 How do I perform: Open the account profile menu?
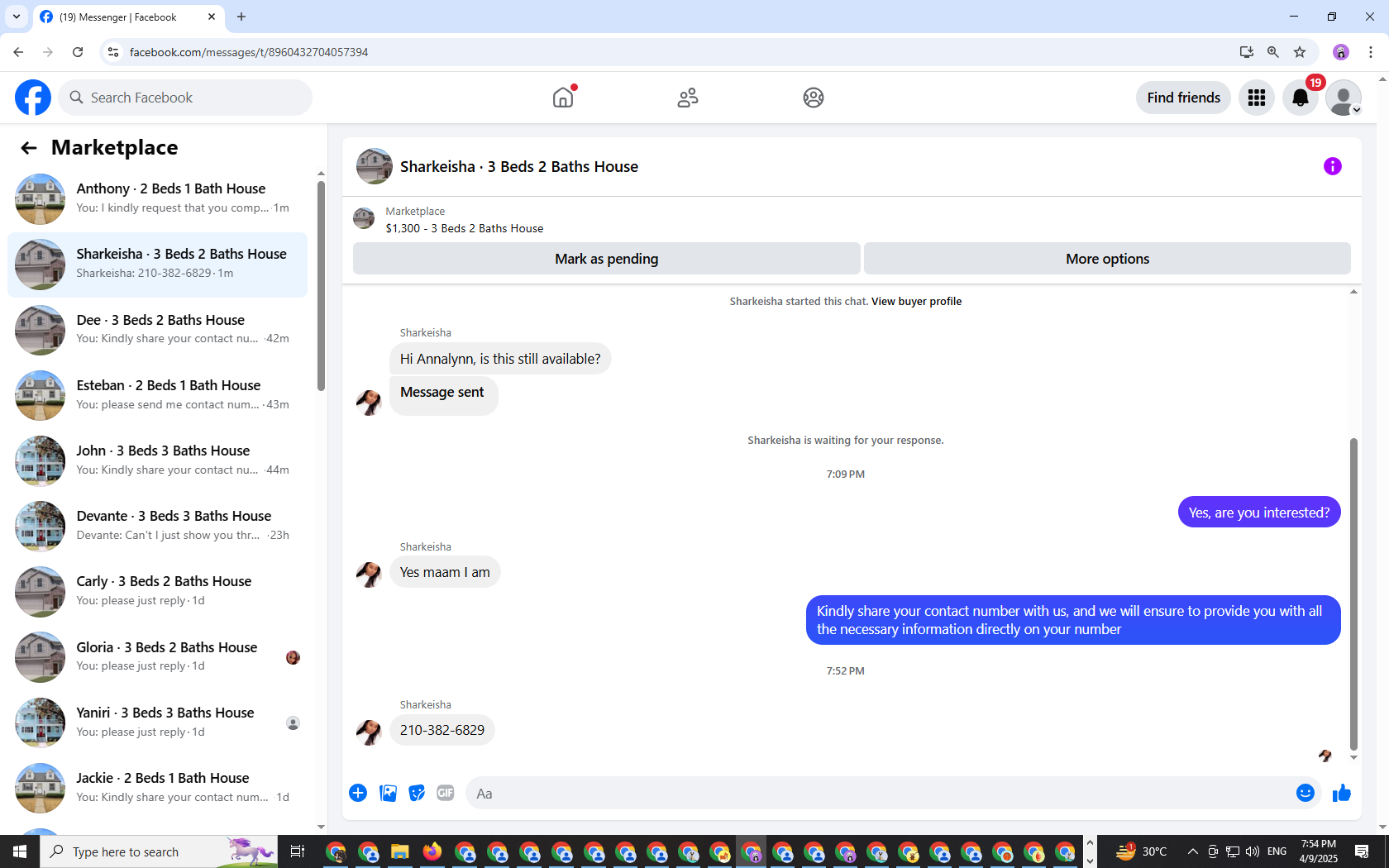(1344, 98)
